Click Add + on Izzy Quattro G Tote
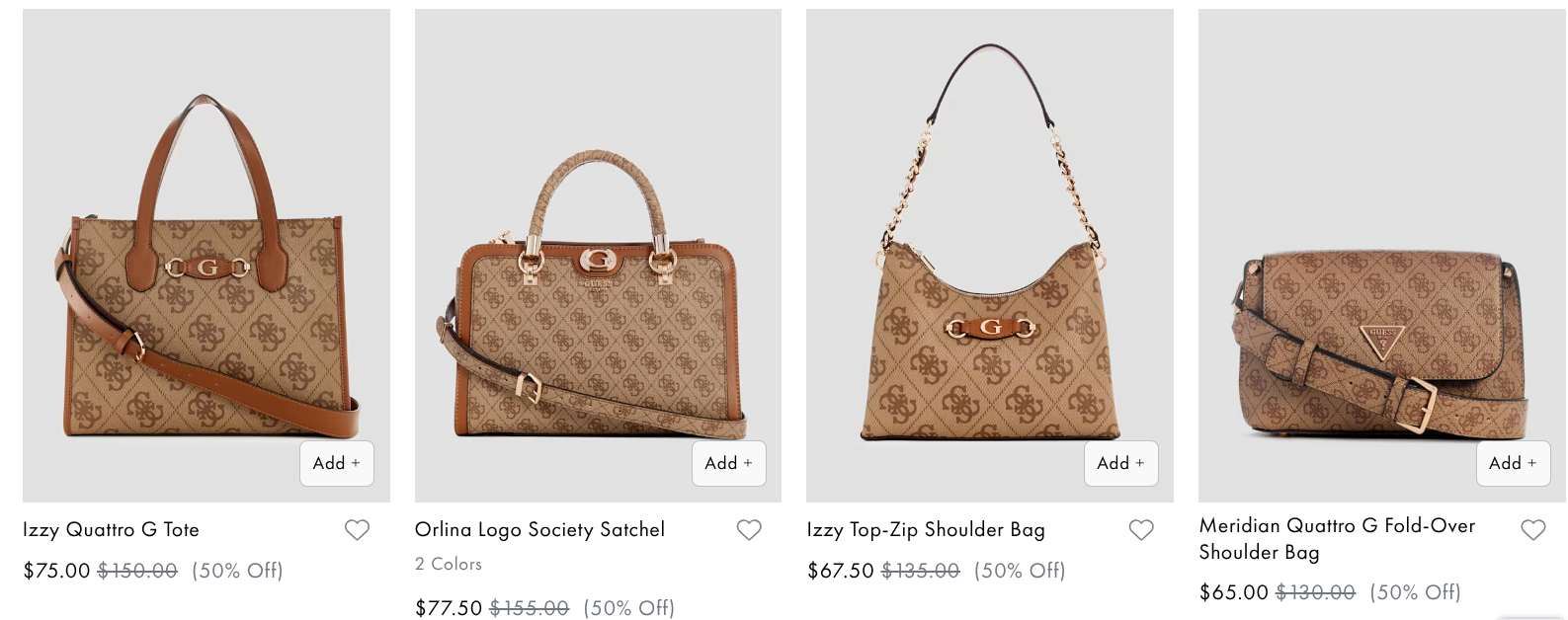 pyautogui.click(x=337, y=463)
